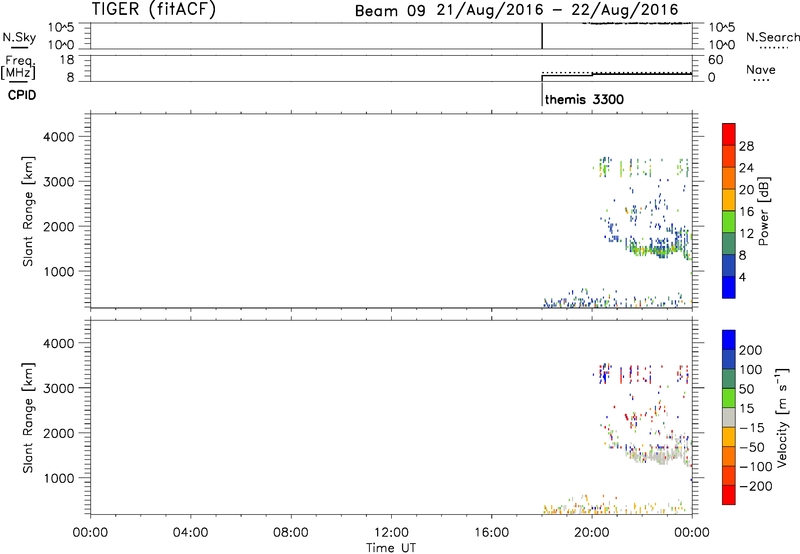Click 4000 km tick in velocity panel

pyautogui.click(x=59, y=343)
